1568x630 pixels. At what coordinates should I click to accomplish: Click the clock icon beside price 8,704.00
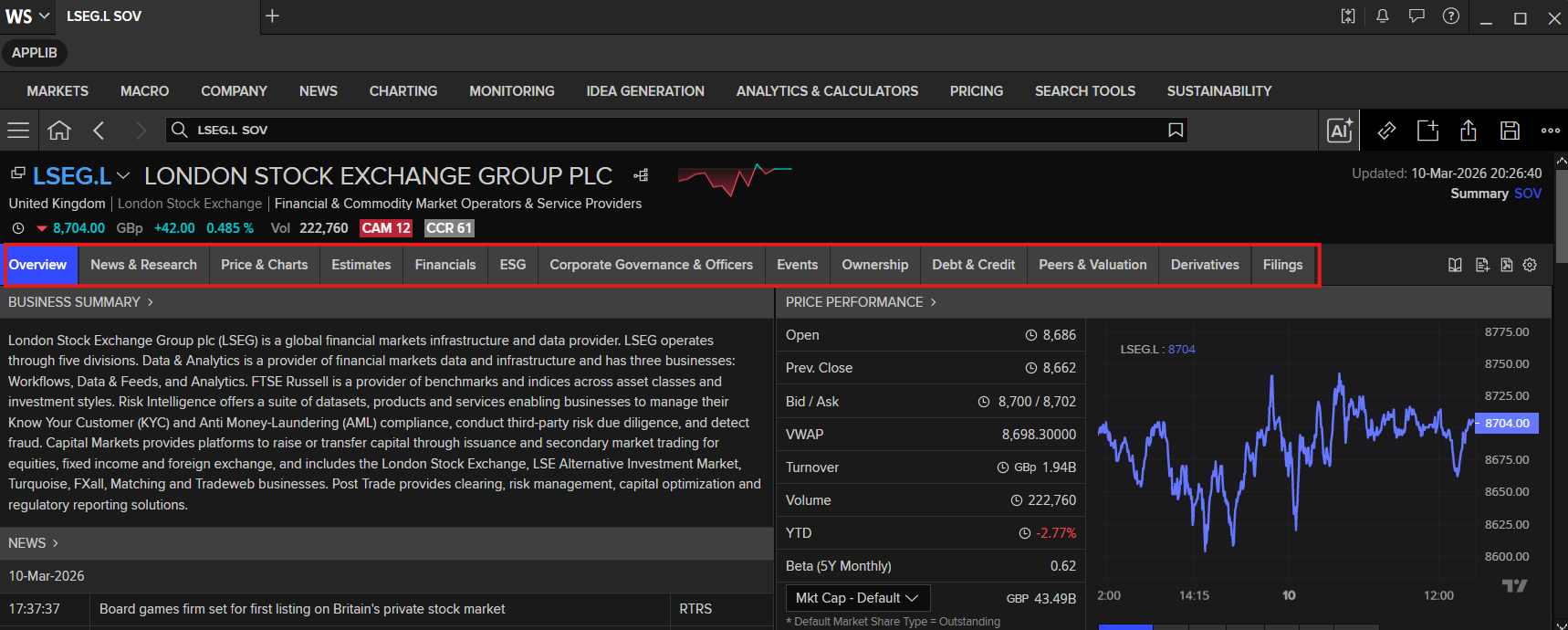pos(18,228)
